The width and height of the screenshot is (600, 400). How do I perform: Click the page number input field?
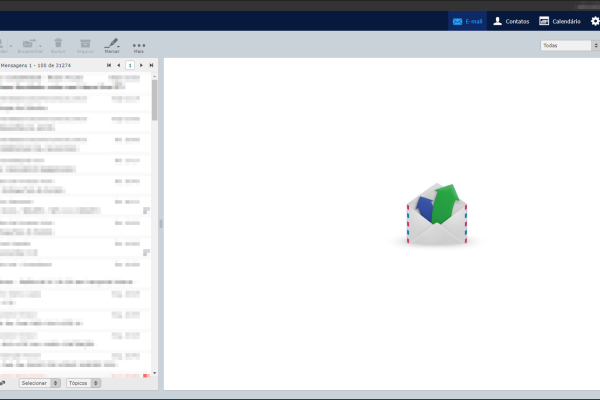[x=130, y=65]
